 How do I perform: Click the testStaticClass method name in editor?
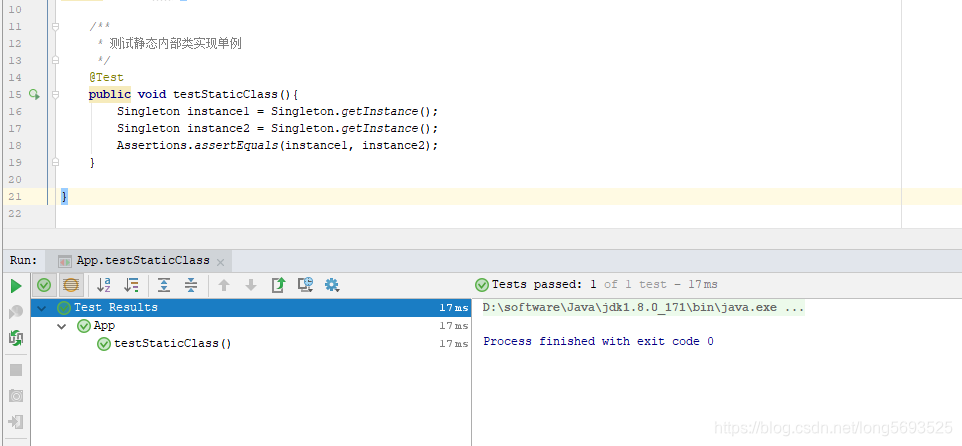[225, 94]
